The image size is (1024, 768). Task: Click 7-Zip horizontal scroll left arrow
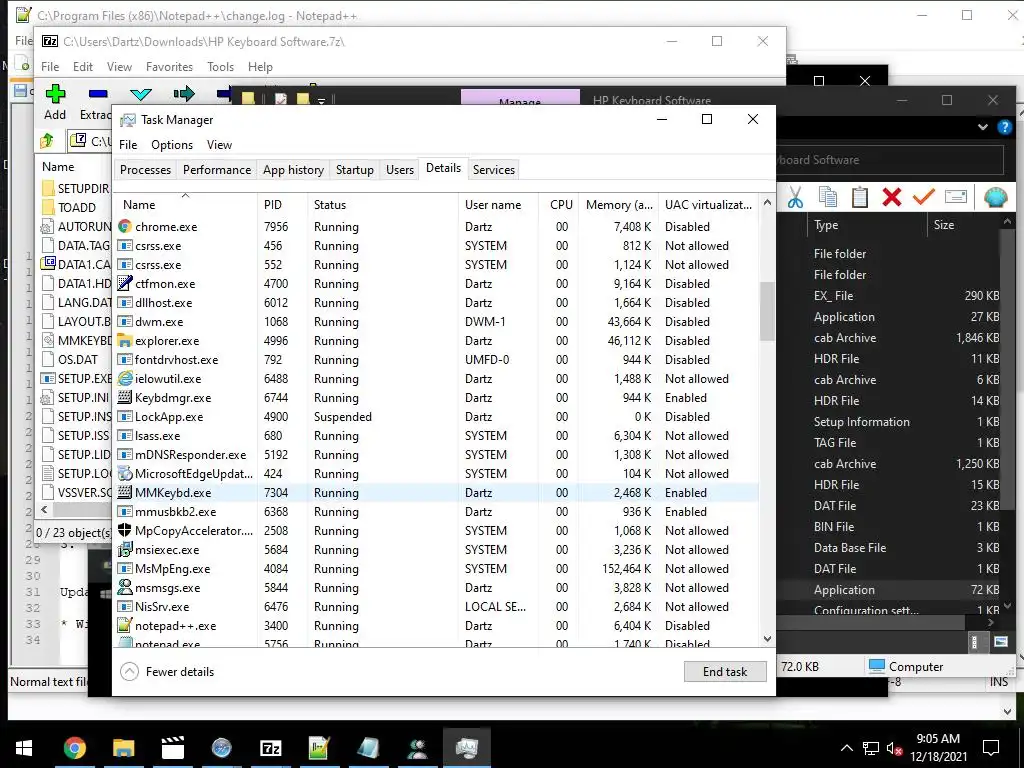[44, 510]
